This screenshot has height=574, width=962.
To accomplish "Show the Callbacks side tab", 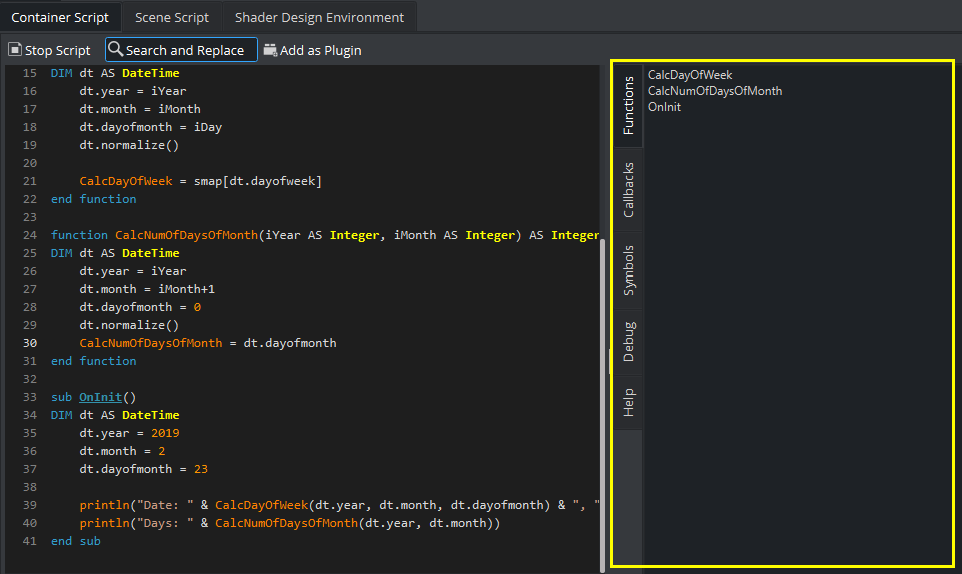I will (629, 190).
